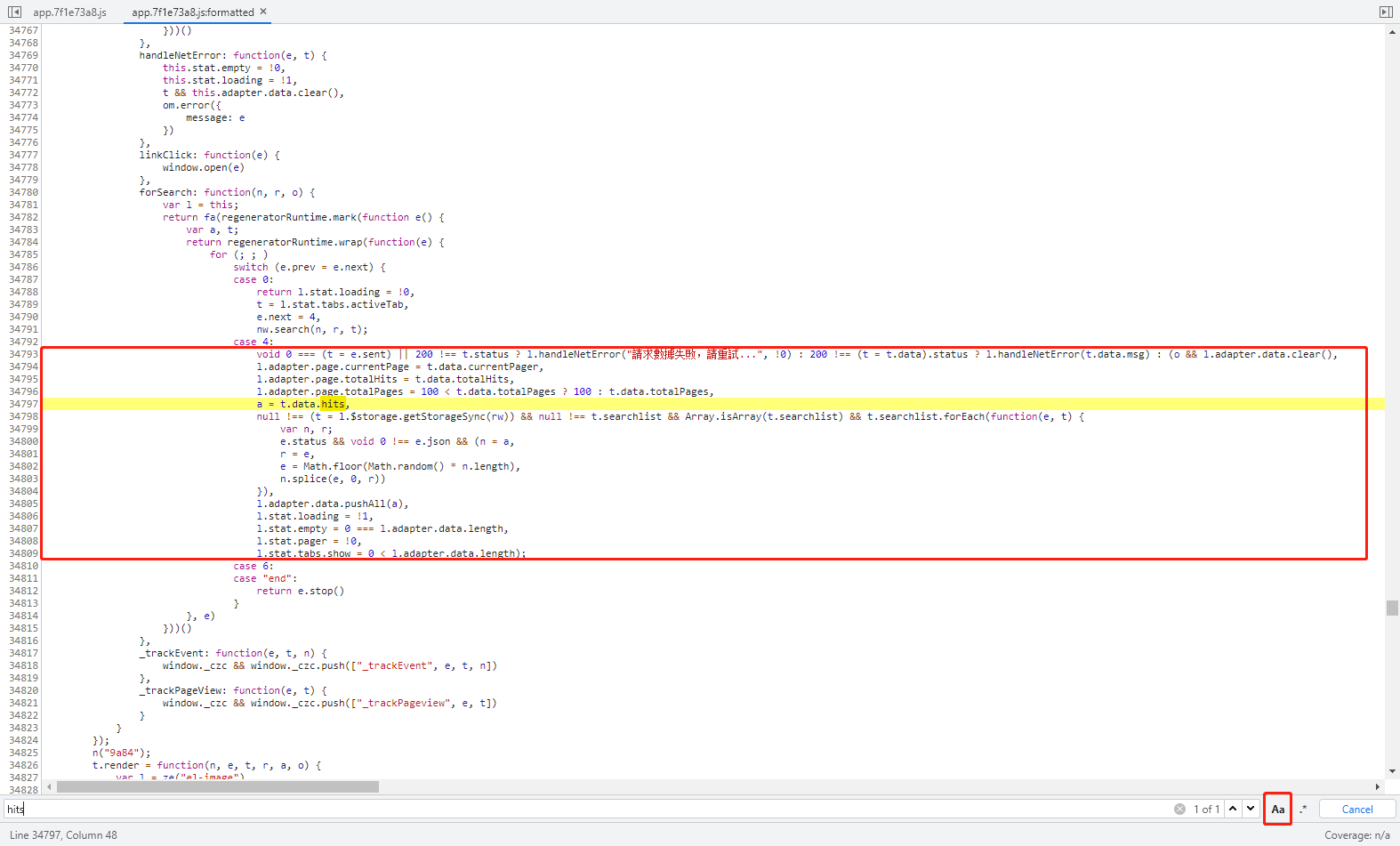Image resolution: width=1400 pixels, height=846 pixels.
Task: Click the highlighted 'hits' match in code
Action: click(333, 404)
